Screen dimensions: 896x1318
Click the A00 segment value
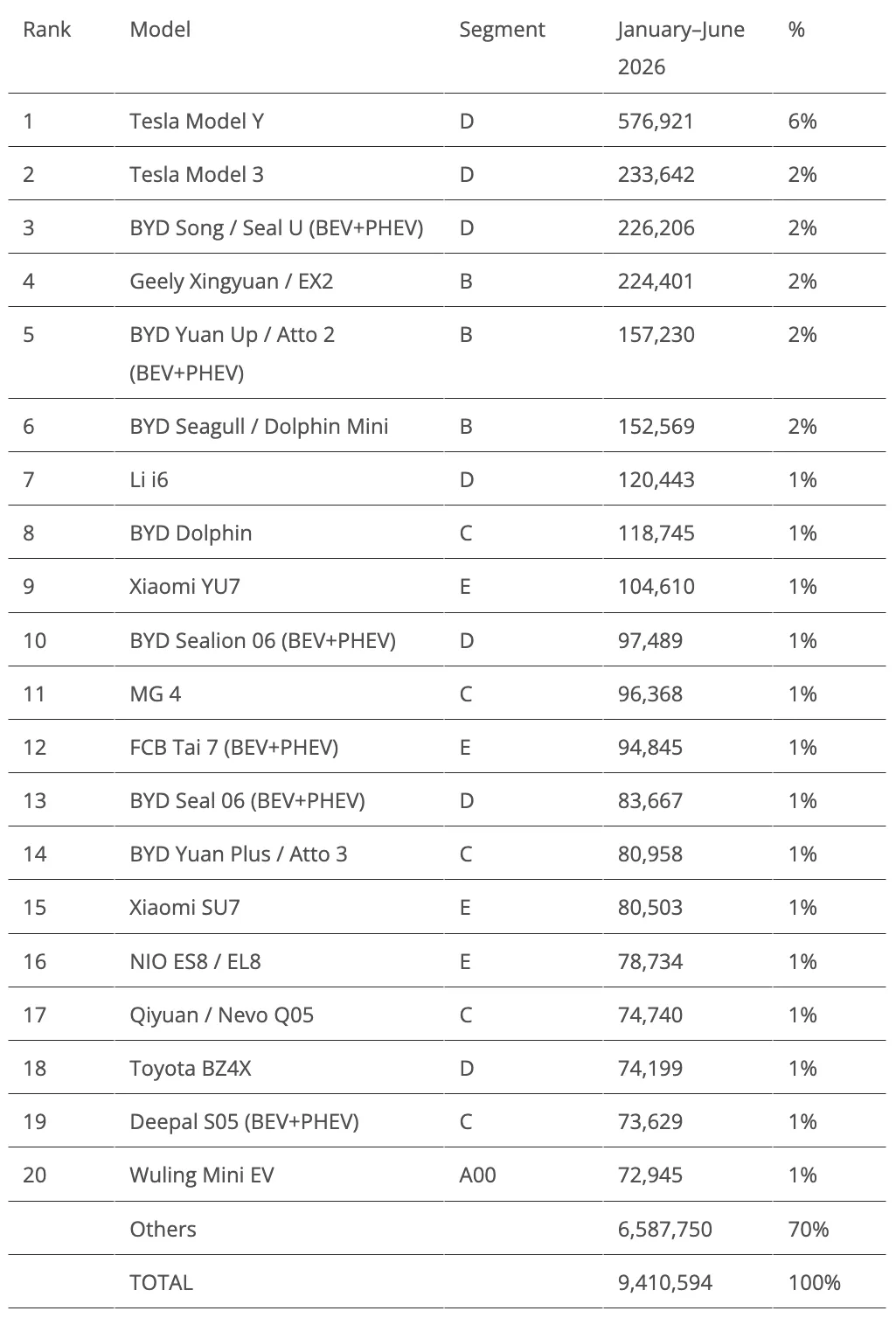[x=477, y=1175]
